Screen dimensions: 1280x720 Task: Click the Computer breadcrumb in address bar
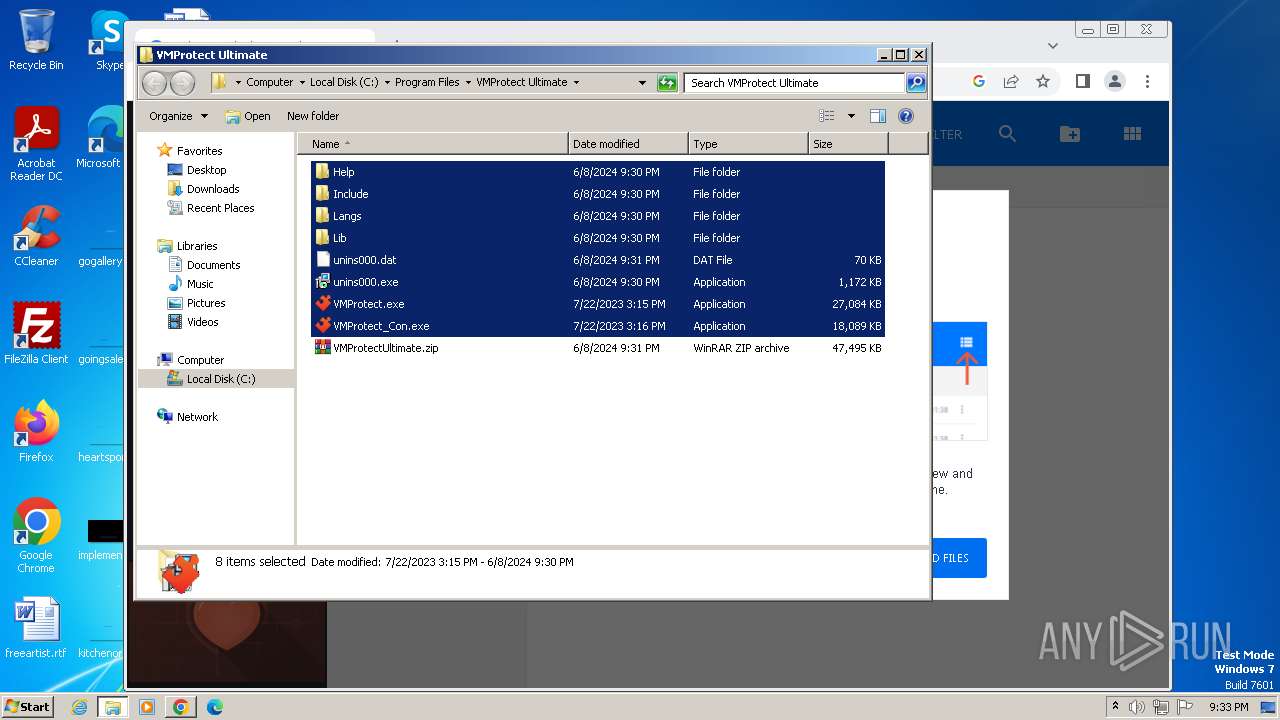coord(270,83)
